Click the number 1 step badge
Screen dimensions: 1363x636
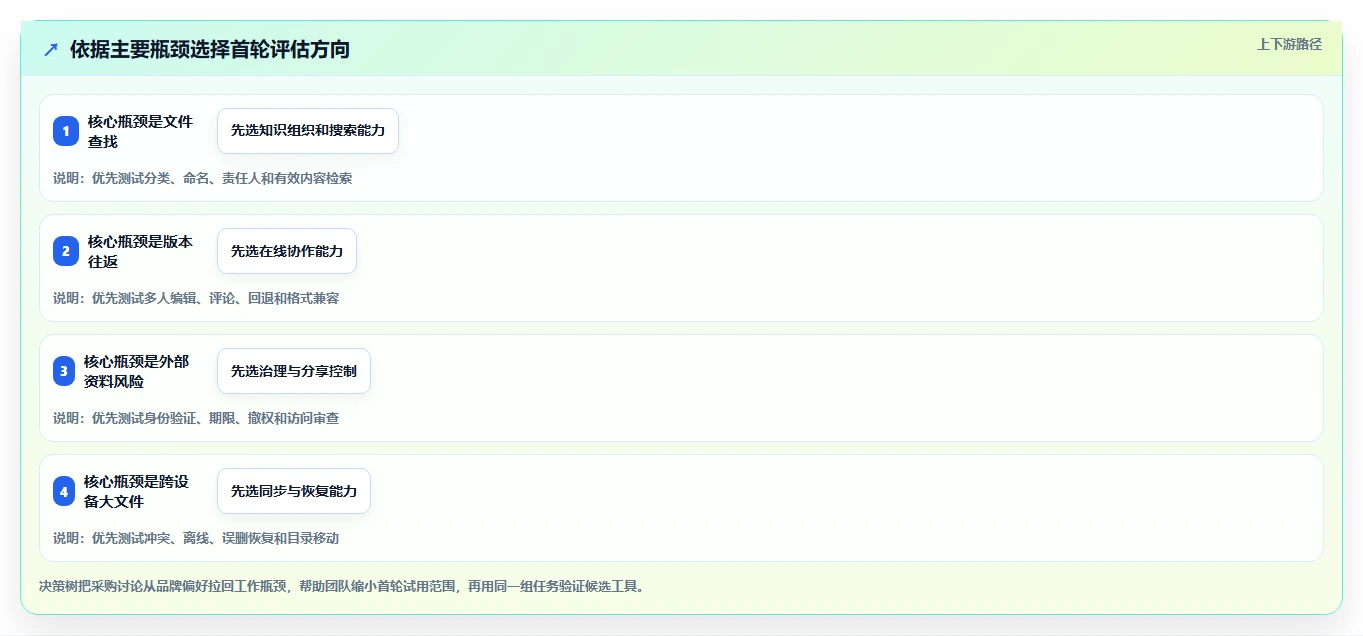tap(66, 131)
